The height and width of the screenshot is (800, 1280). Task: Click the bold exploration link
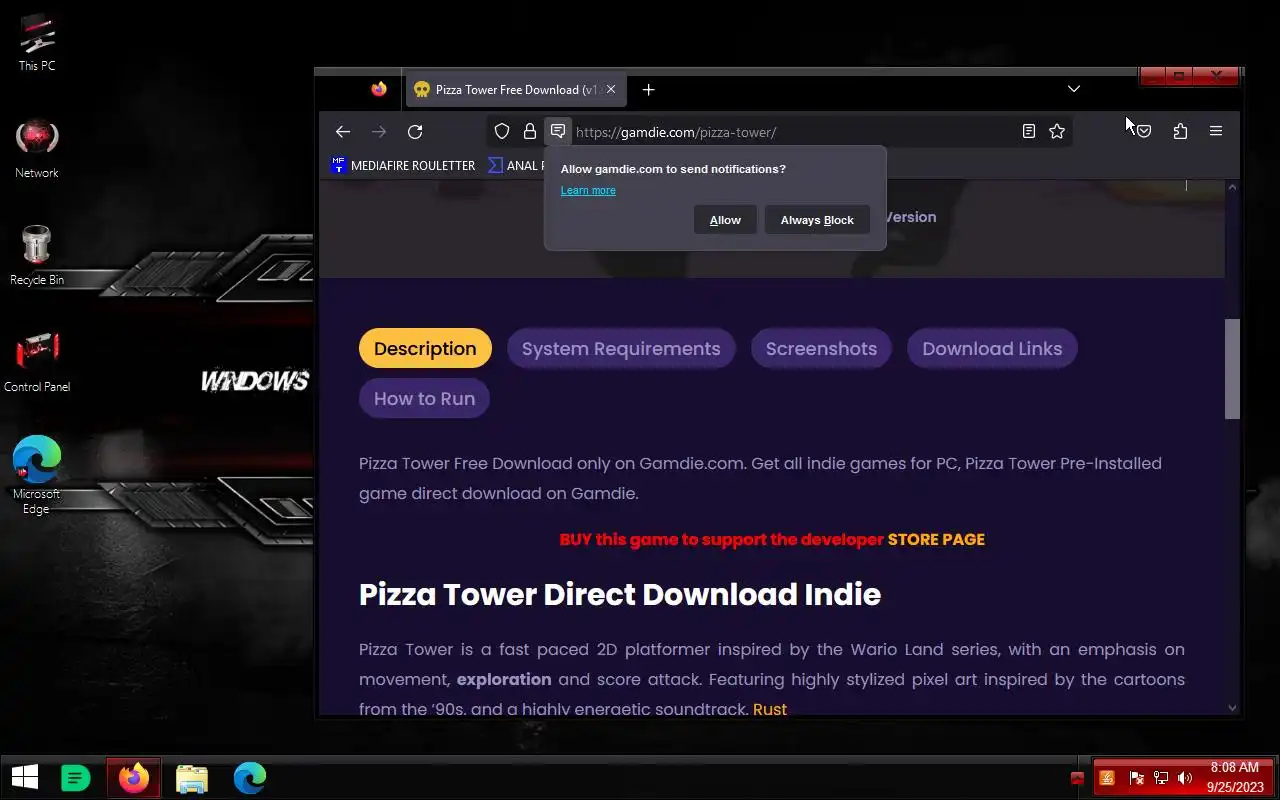(x=504, y=679)
